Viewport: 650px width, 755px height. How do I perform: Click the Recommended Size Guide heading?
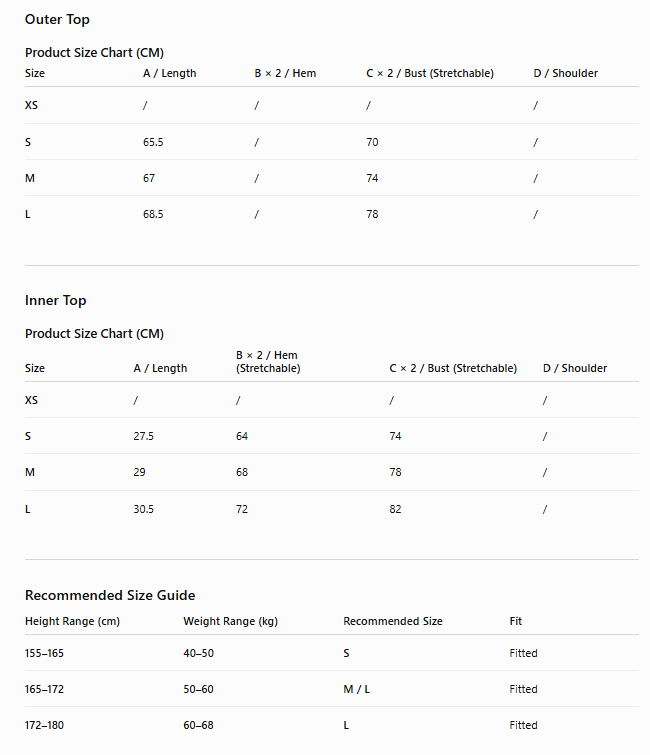(x=110, y=595)
